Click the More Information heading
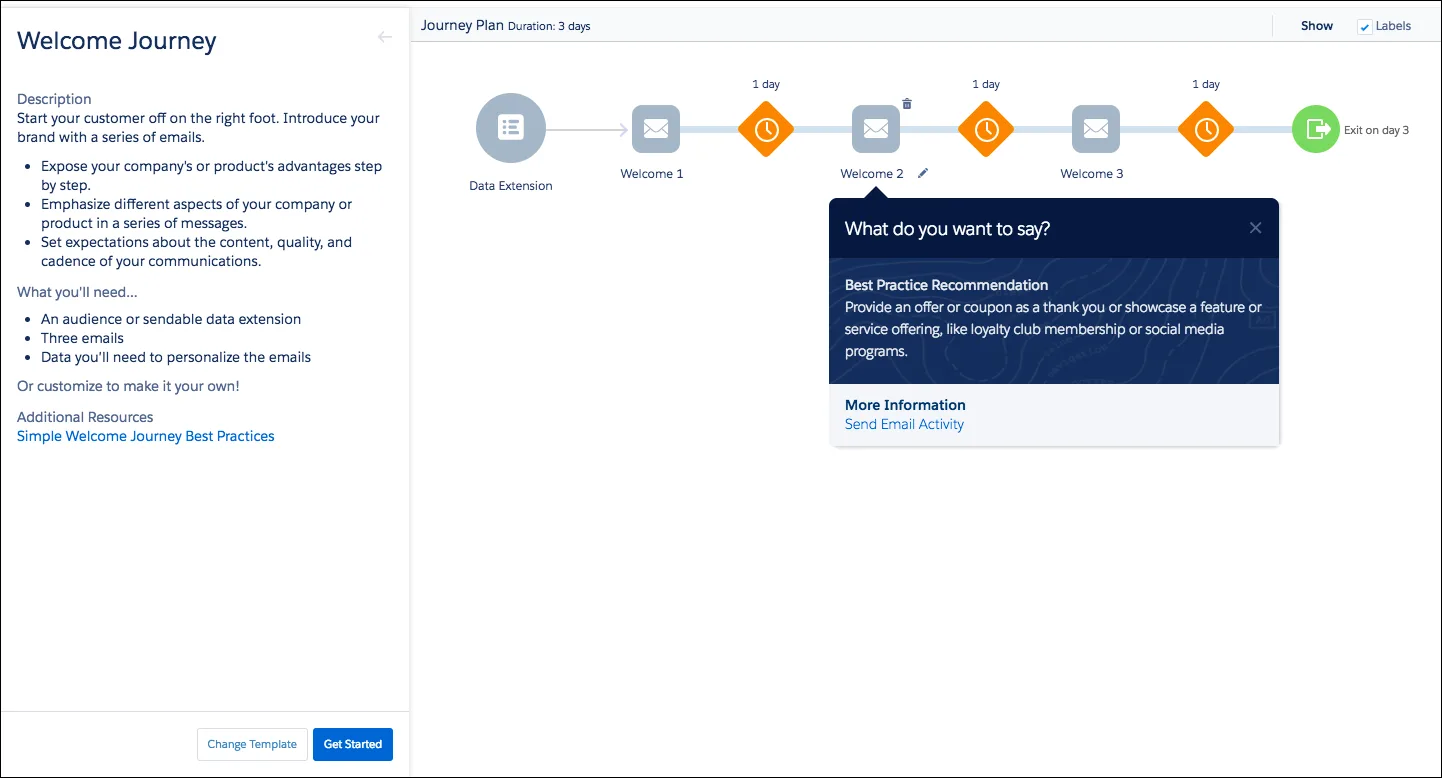 click(905, 405)
